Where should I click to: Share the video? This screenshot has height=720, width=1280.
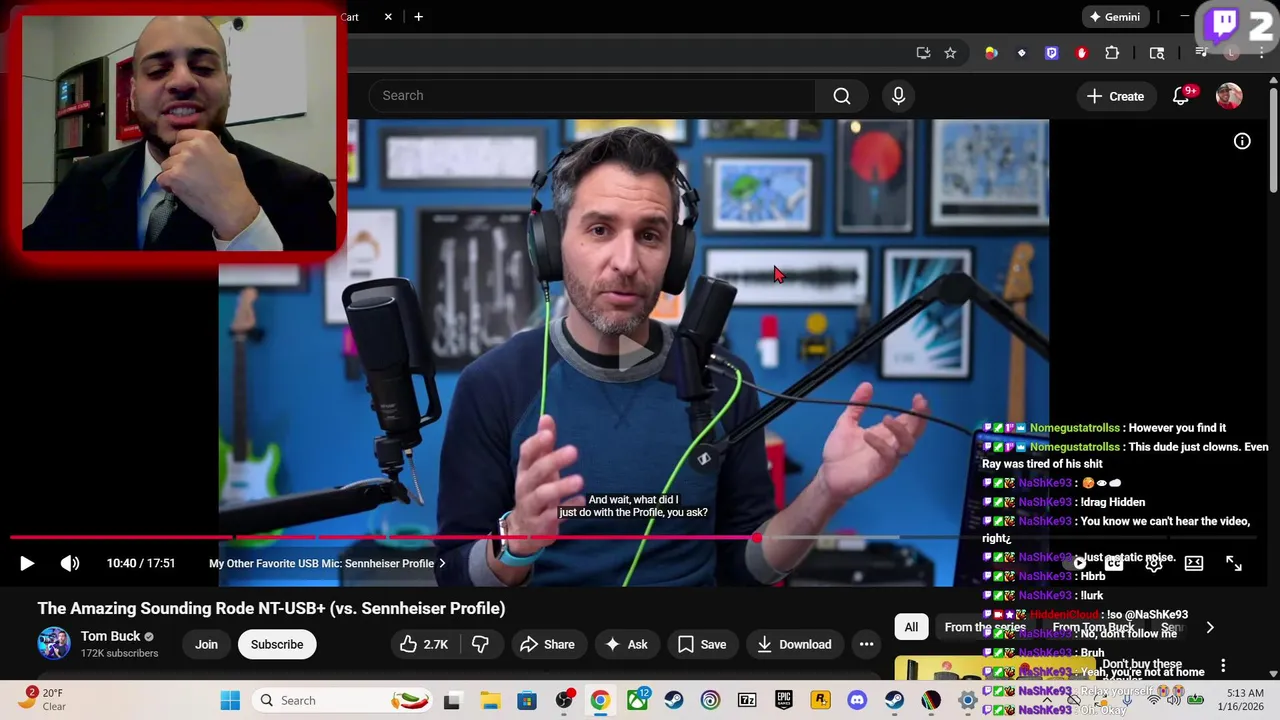coord(547,644)
